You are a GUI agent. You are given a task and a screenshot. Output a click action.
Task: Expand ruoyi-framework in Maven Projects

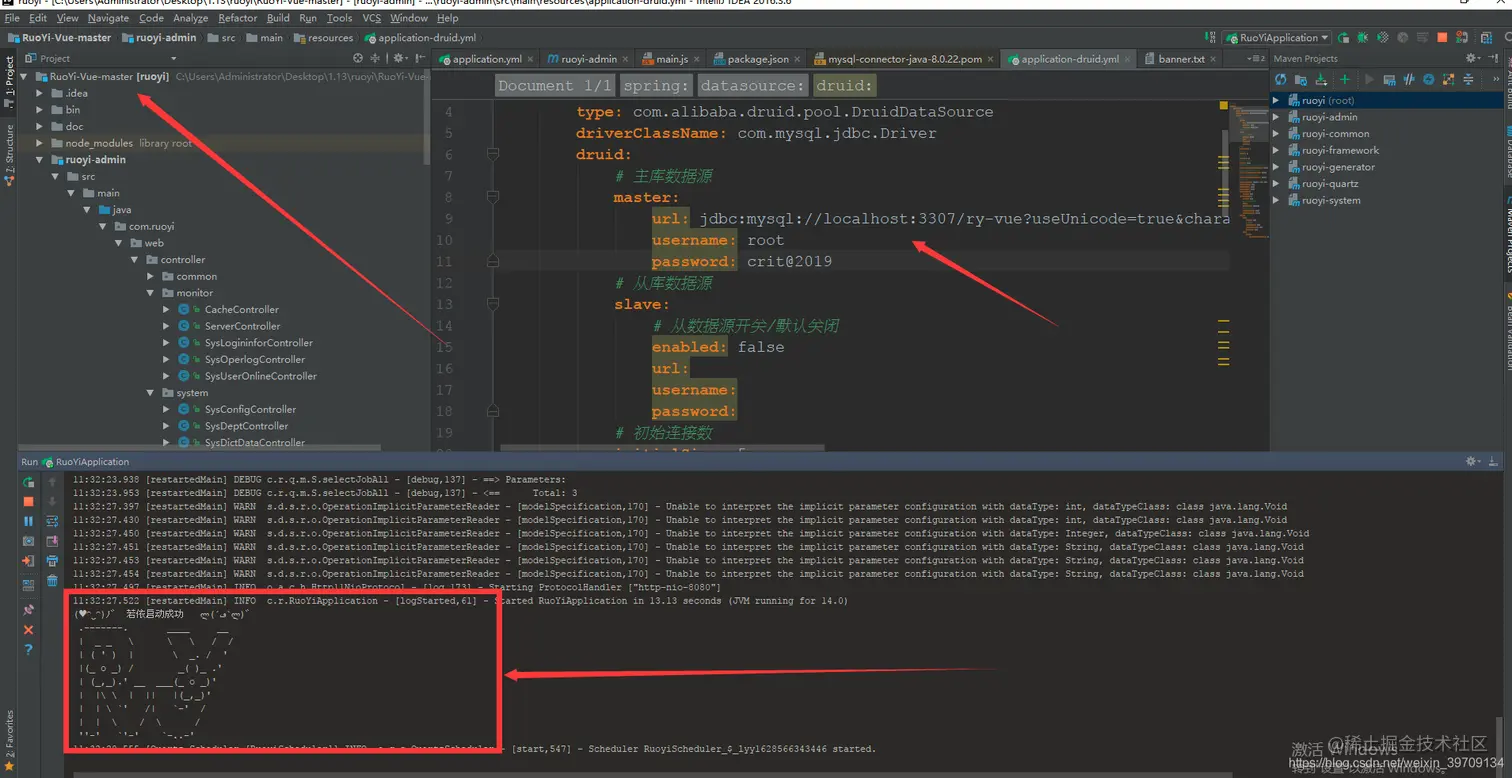coord(1276,150)
